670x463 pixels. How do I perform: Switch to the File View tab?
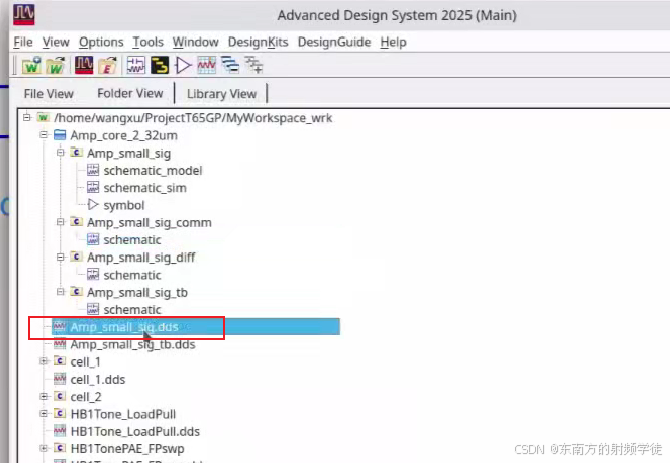click(x=49, y=94)
